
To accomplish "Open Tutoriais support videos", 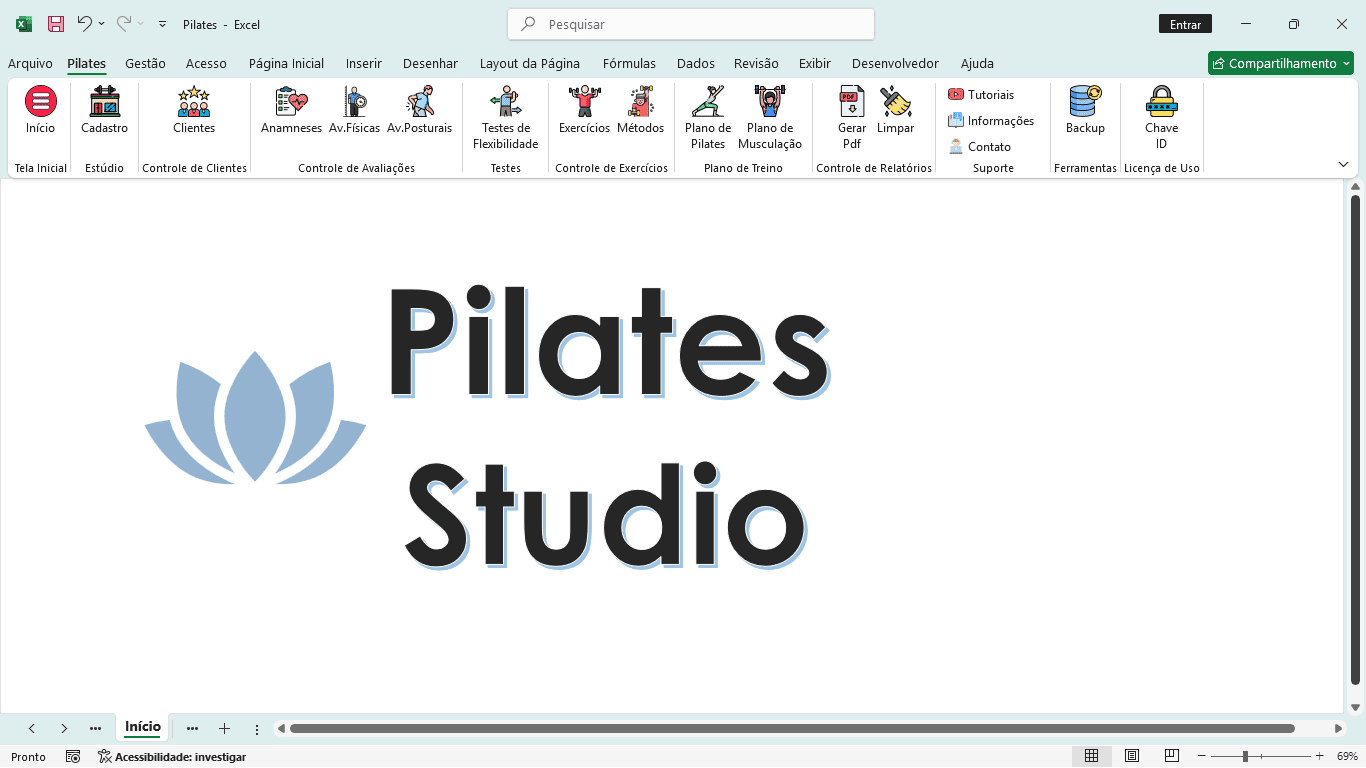I will 981,94.
